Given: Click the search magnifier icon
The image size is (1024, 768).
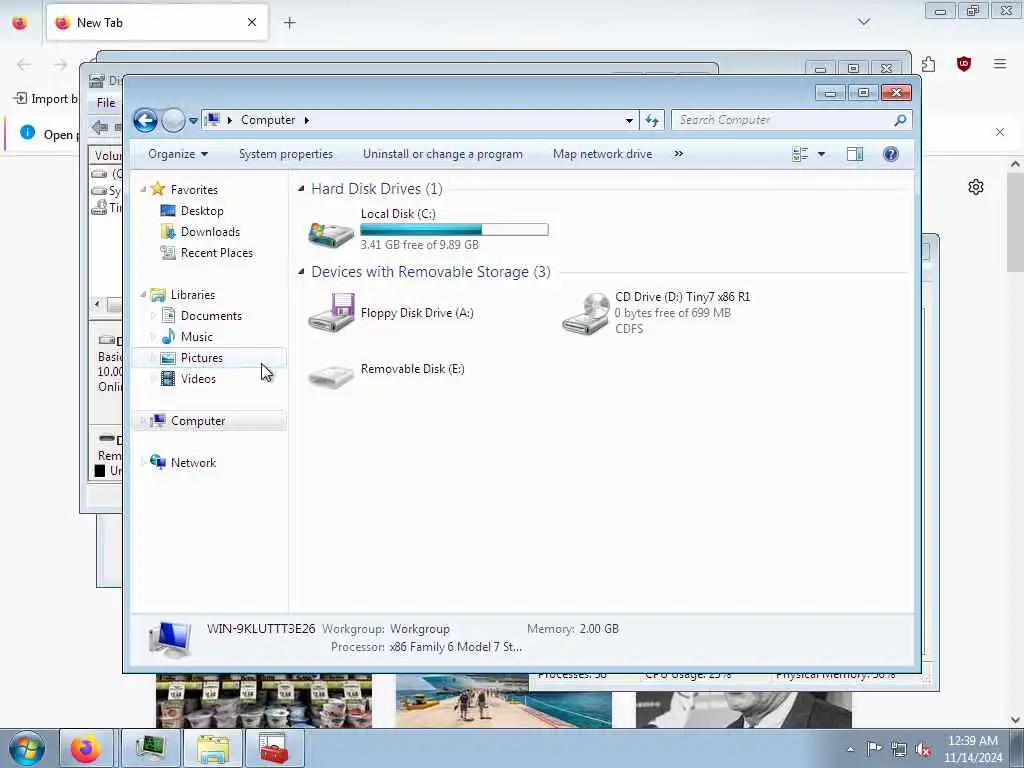Looking at the screenshot, I should [x=901, y=120].
